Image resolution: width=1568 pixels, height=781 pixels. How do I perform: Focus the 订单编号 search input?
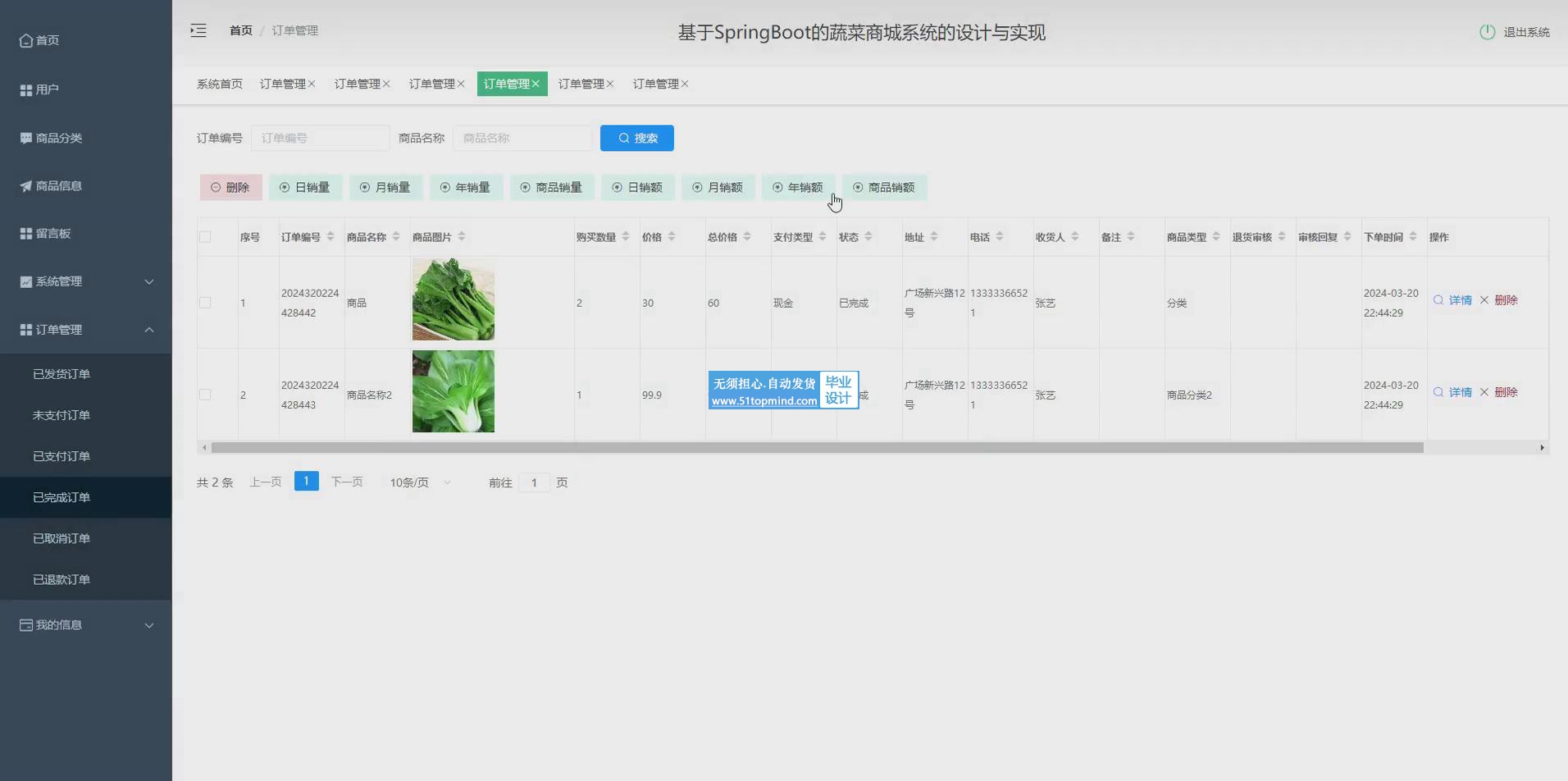(321, 138)
